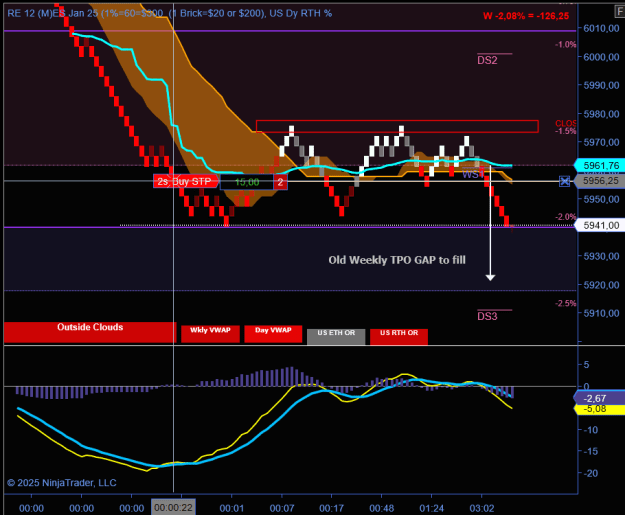Screen dimensions: 625x515
Task: Click the -20 indicator axis label
Action: point(590,473)
